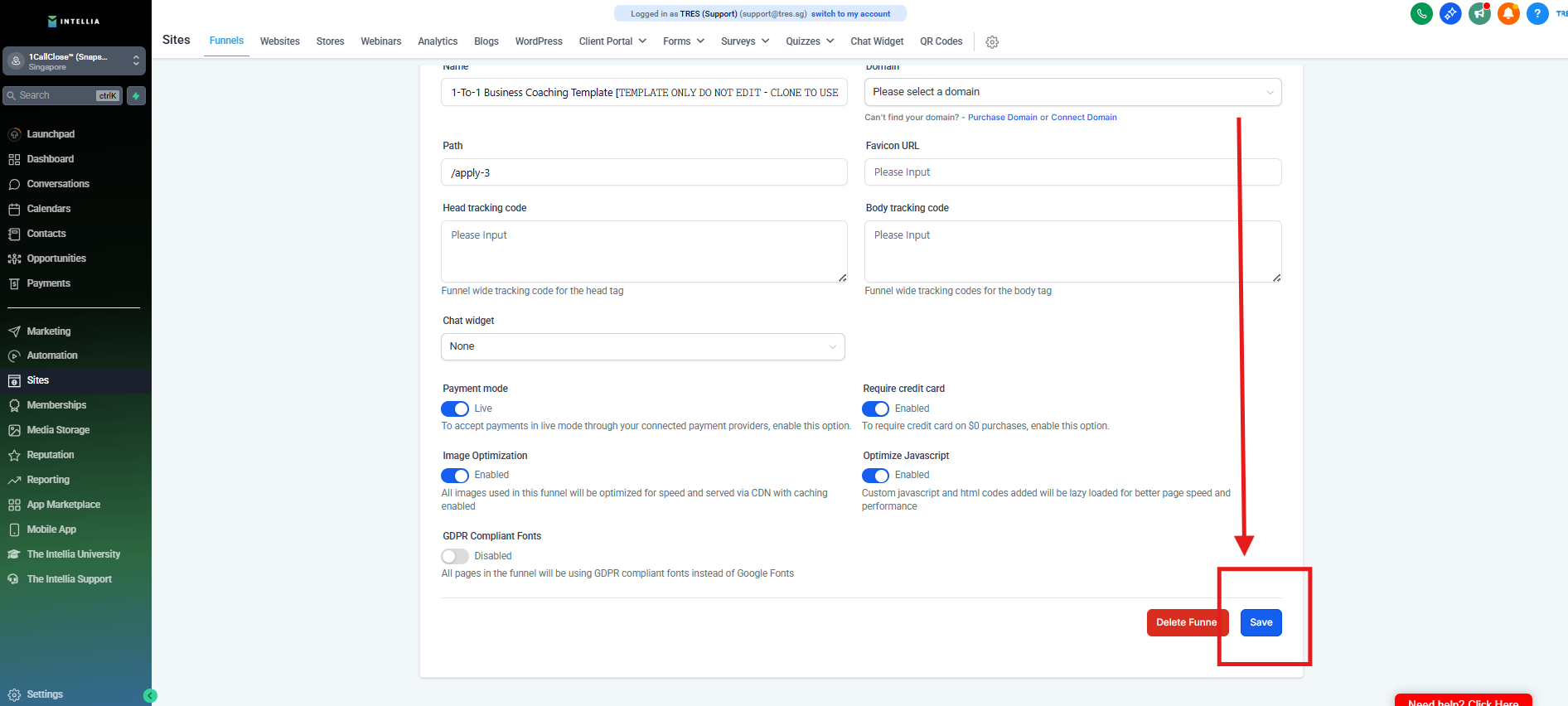Click the Need help? Click Here button
The height and width of the screenshot is (706, 1568).
(x=1464, y=701)
